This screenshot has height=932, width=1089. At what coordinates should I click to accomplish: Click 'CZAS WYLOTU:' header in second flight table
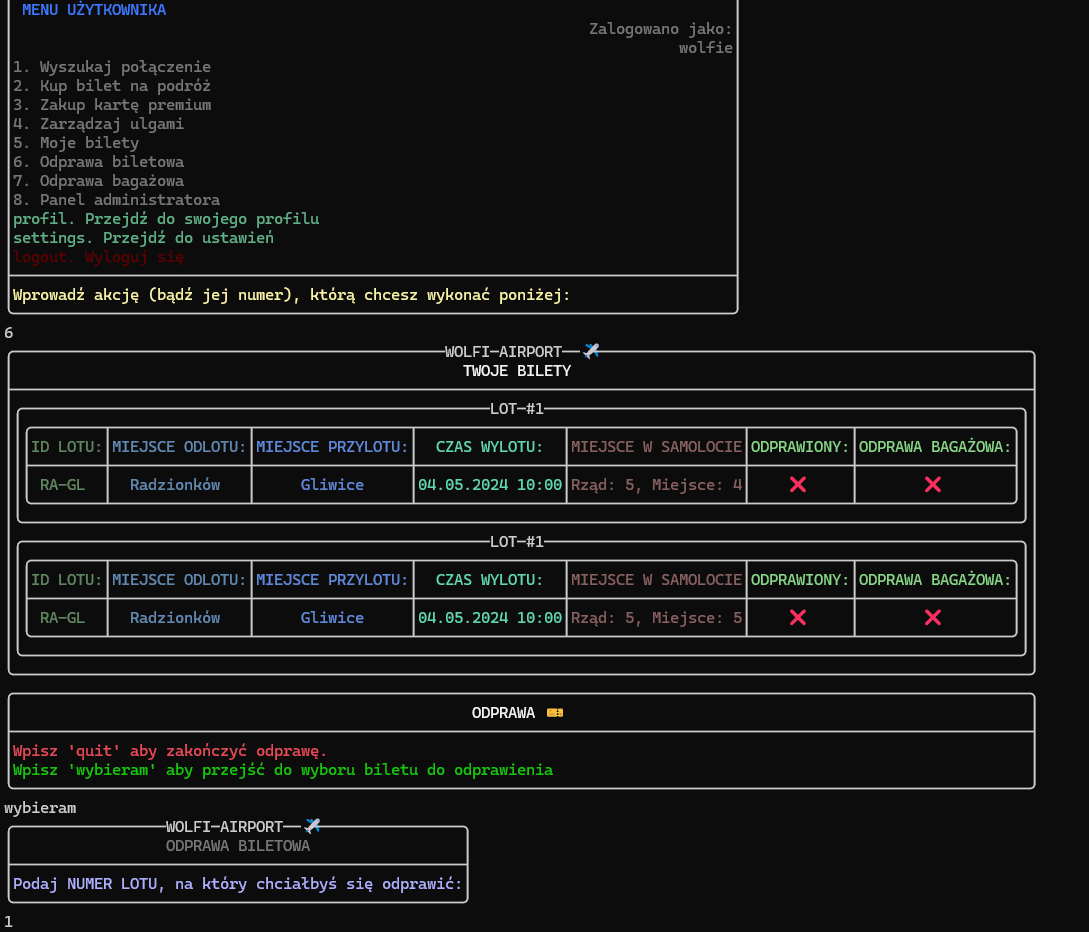pos(489,579)
